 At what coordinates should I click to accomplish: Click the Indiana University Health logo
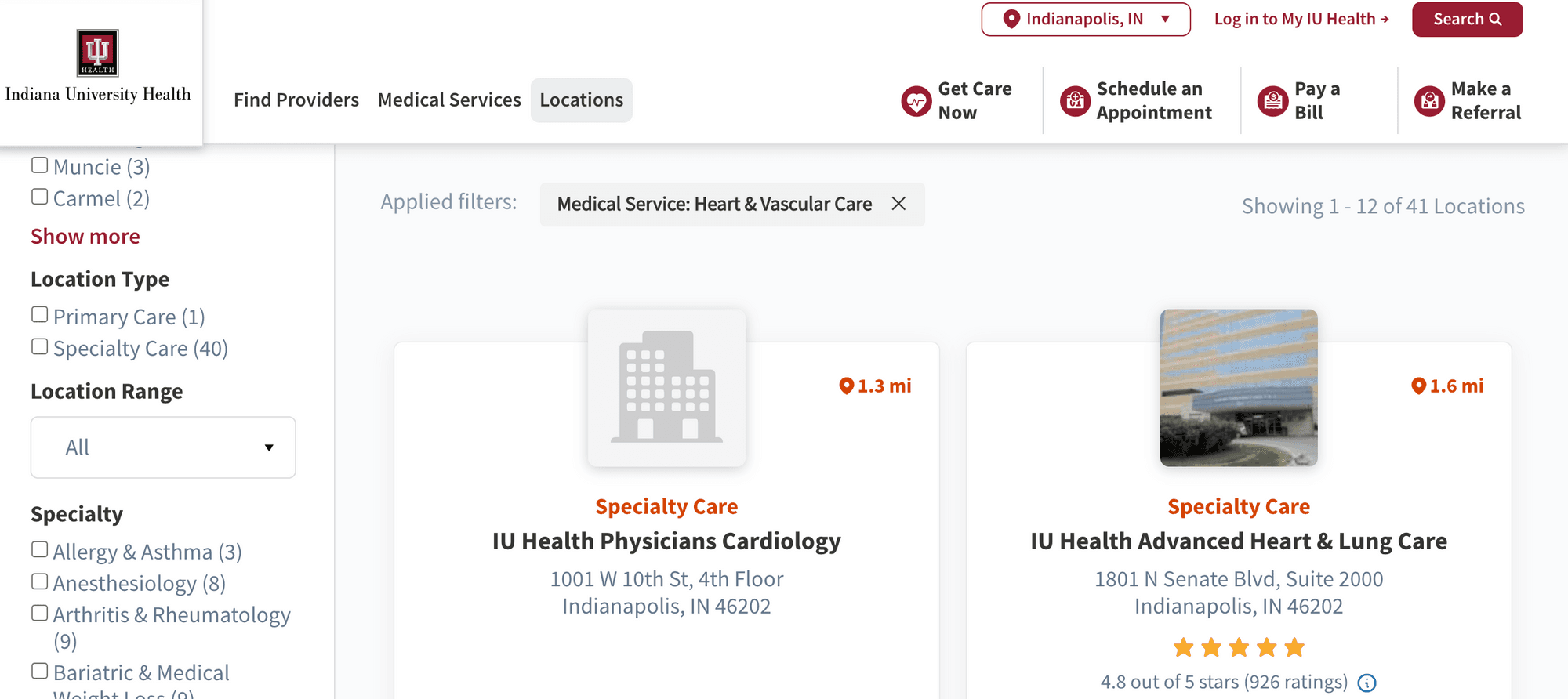click(x=98, y=67)
